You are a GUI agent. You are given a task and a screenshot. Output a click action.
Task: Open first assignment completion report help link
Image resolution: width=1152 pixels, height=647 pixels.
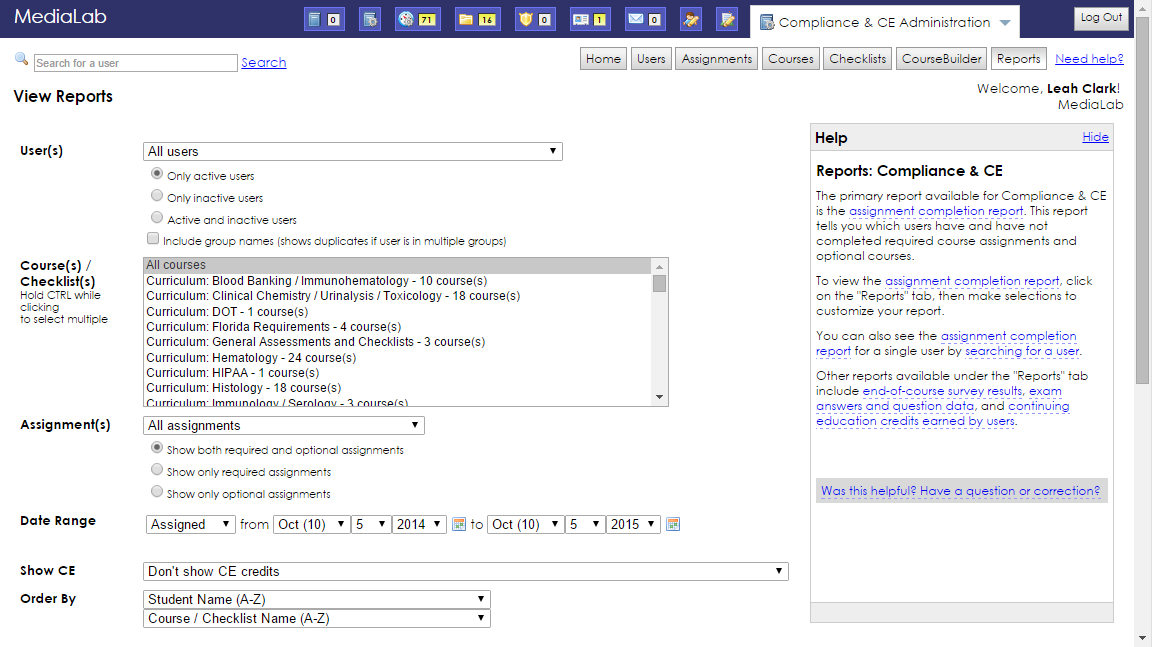click(x=936, y=211)
